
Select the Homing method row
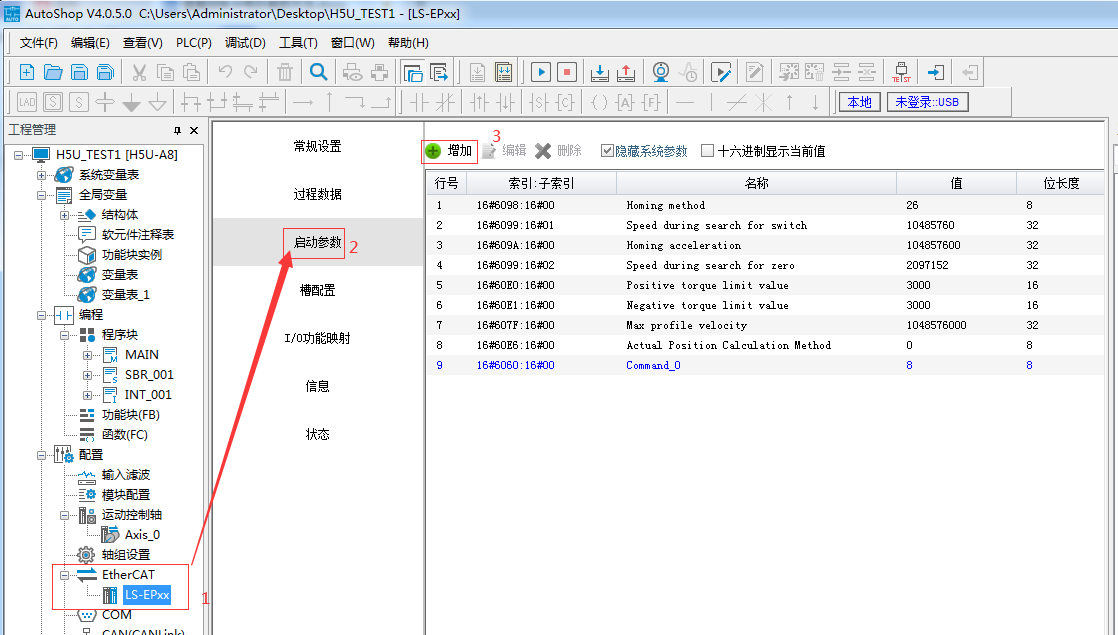[765, 205]
